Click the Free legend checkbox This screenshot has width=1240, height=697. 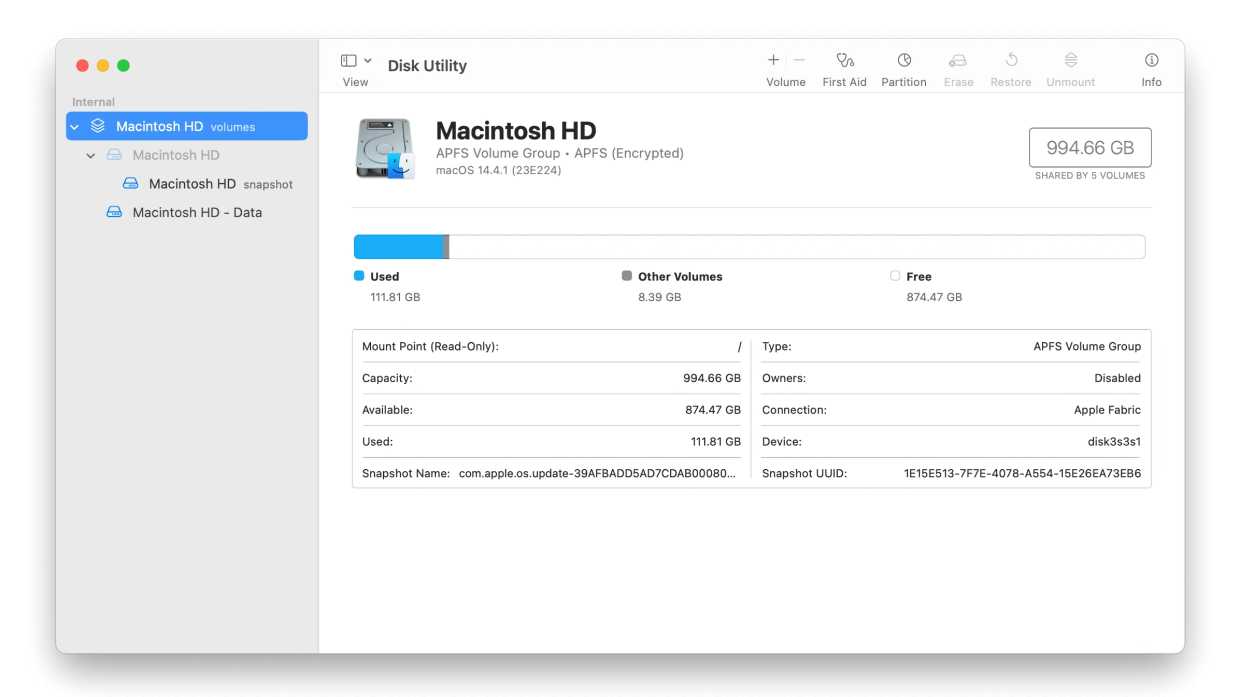click(x=895, y=275)
